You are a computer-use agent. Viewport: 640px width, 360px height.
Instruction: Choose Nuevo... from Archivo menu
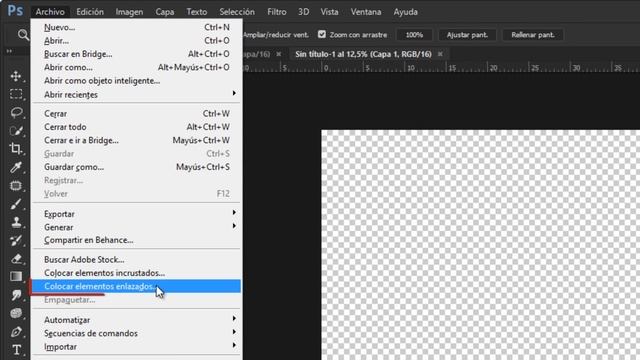(x=136, y=27)
